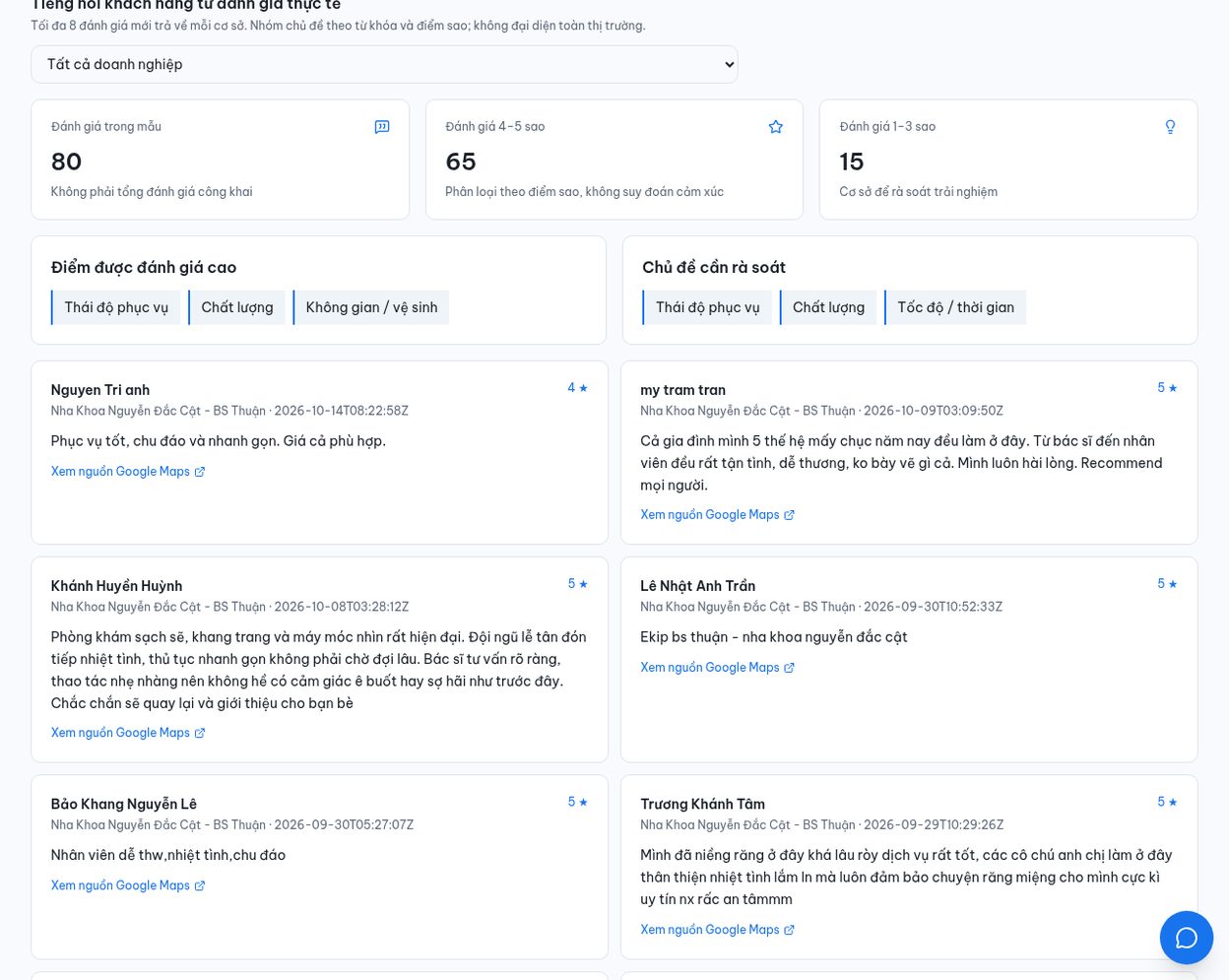
Task: Open the chat bubble floating button
Action: (1187, 938)
